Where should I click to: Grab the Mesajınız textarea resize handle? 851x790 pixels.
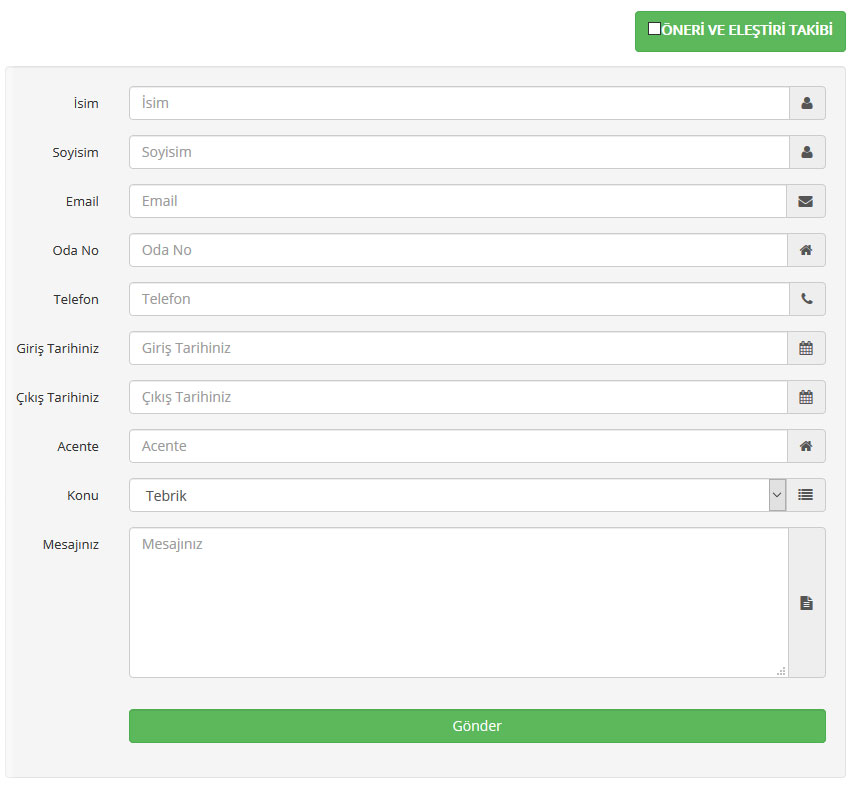[781, 671]
